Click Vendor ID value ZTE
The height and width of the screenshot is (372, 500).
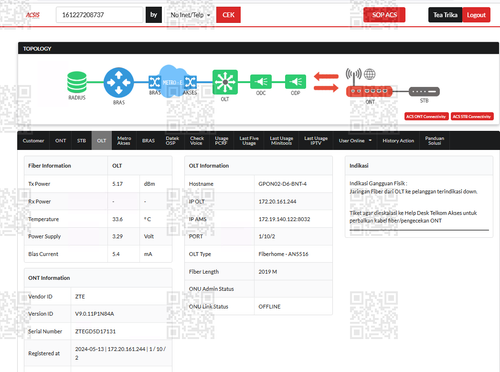[x=80, y=297]
